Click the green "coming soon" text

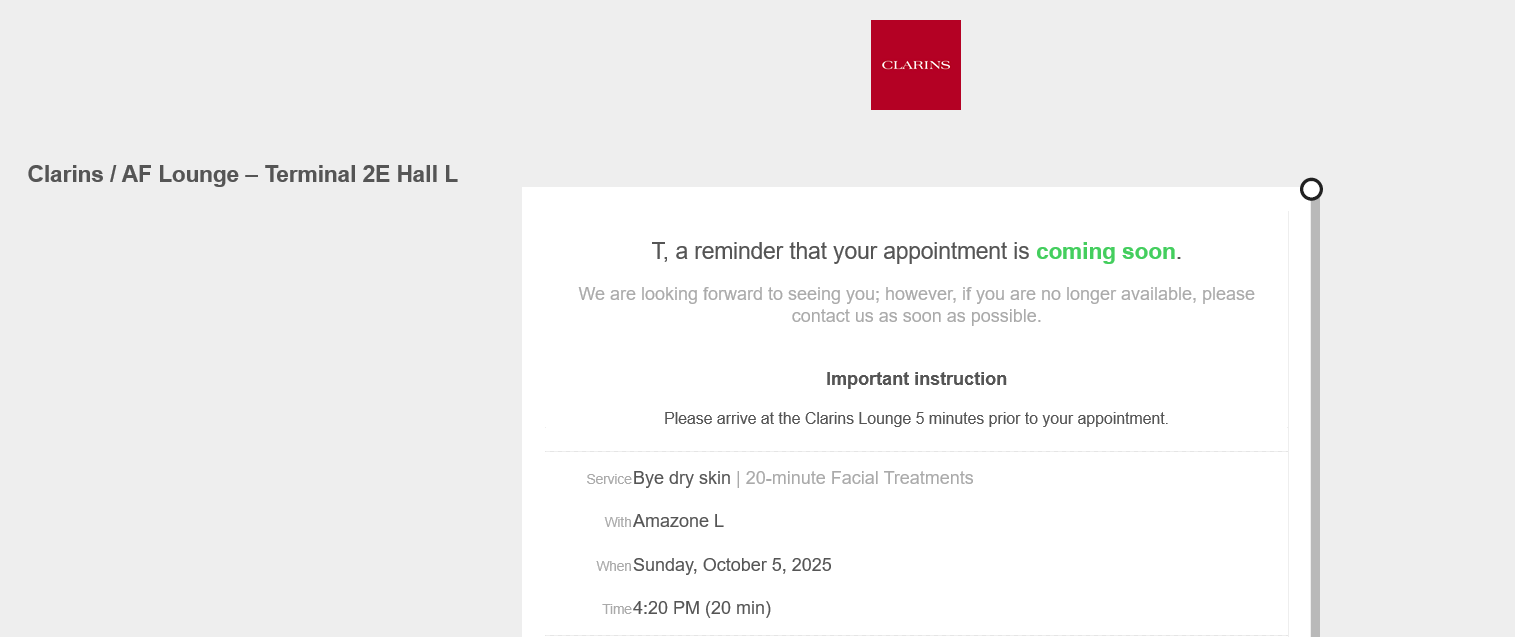pos(1105,252)
